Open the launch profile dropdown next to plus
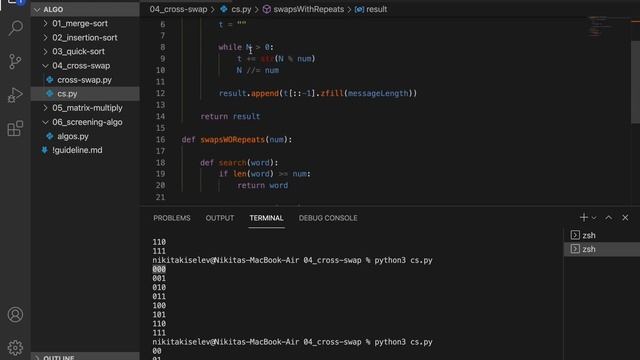Image resolution: width=640 pixels, height=360 pixels. 594,218
